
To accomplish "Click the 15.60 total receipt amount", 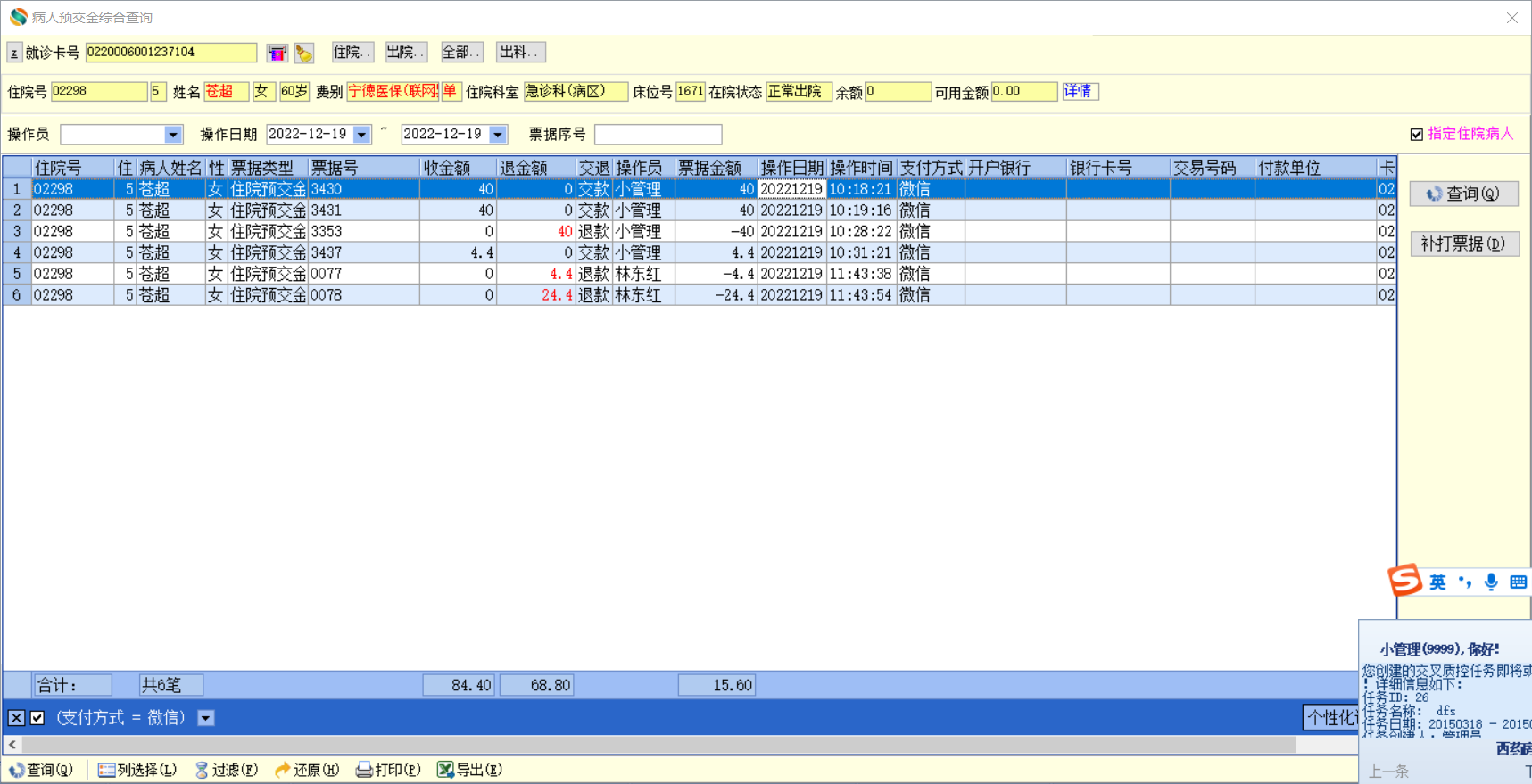I will [716, 685].
